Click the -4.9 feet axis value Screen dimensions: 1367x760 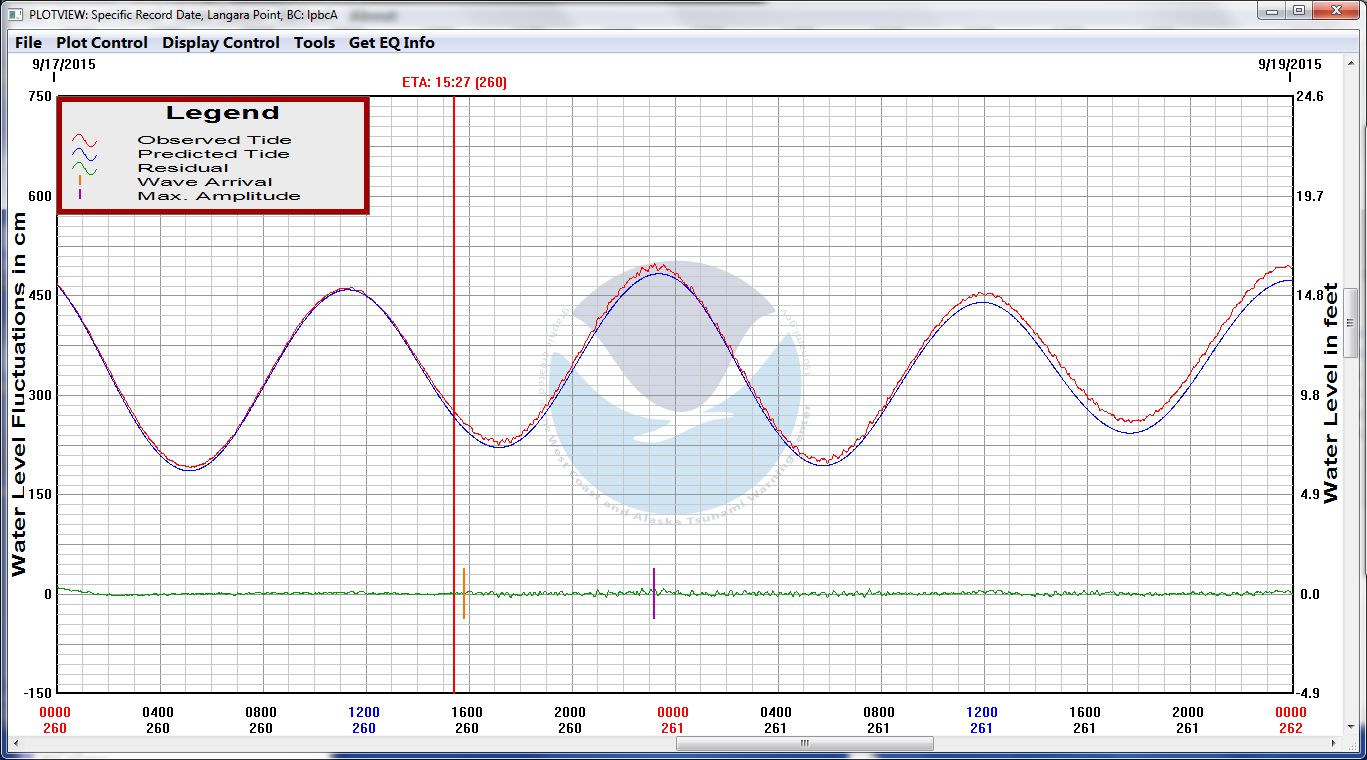[1309, 693]
